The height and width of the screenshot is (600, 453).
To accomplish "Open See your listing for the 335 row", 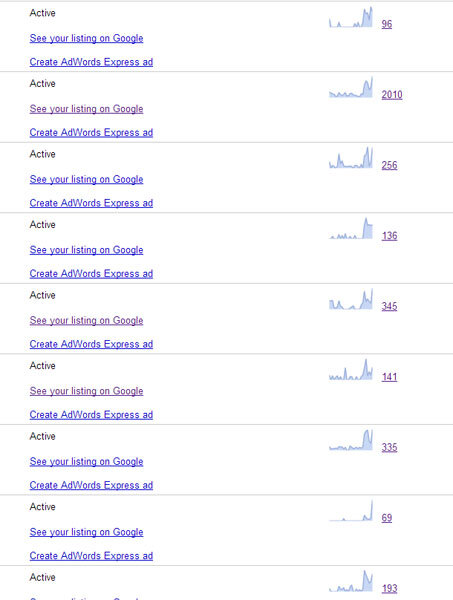I will pos(86,461).
